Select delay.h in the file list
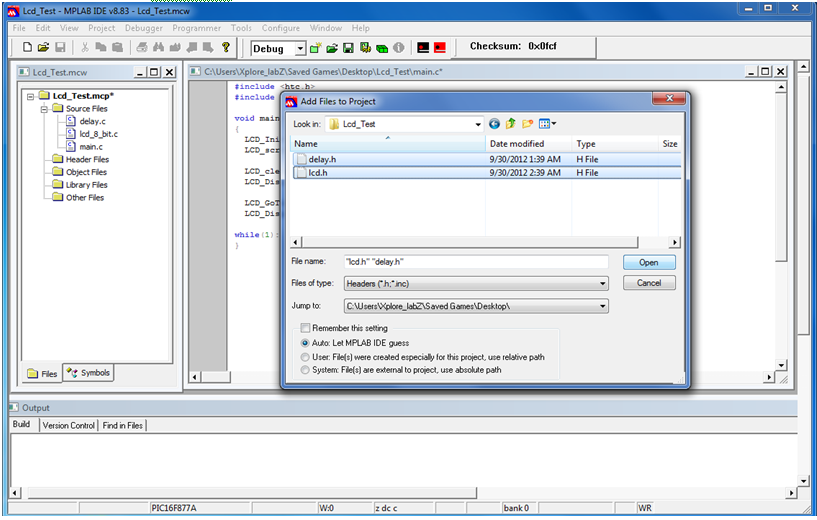The height and width of the screenshot is (520, 817). tap(487, 159)
